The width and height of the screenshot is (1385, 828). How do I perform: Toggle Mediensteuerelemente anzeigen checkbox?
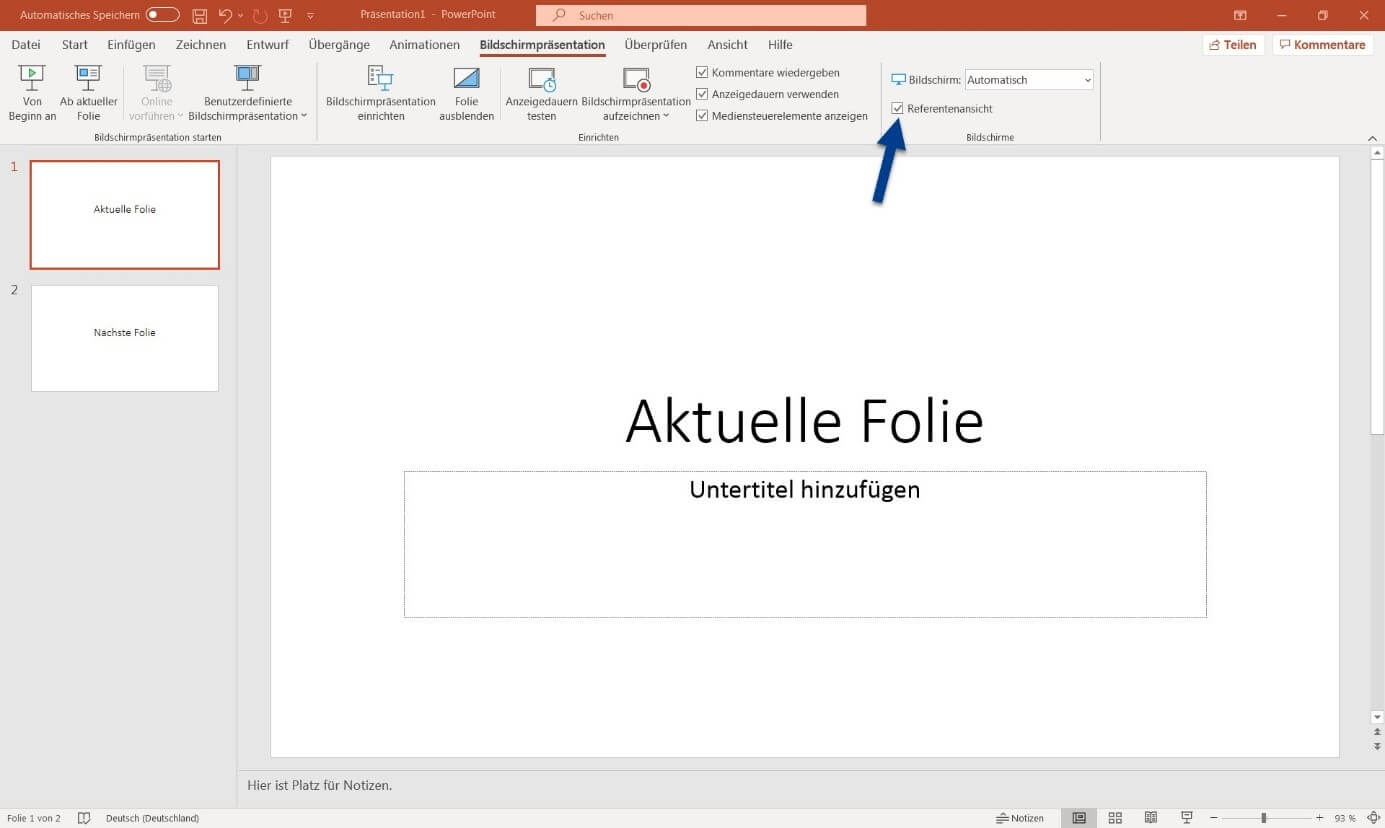[702, 116]
